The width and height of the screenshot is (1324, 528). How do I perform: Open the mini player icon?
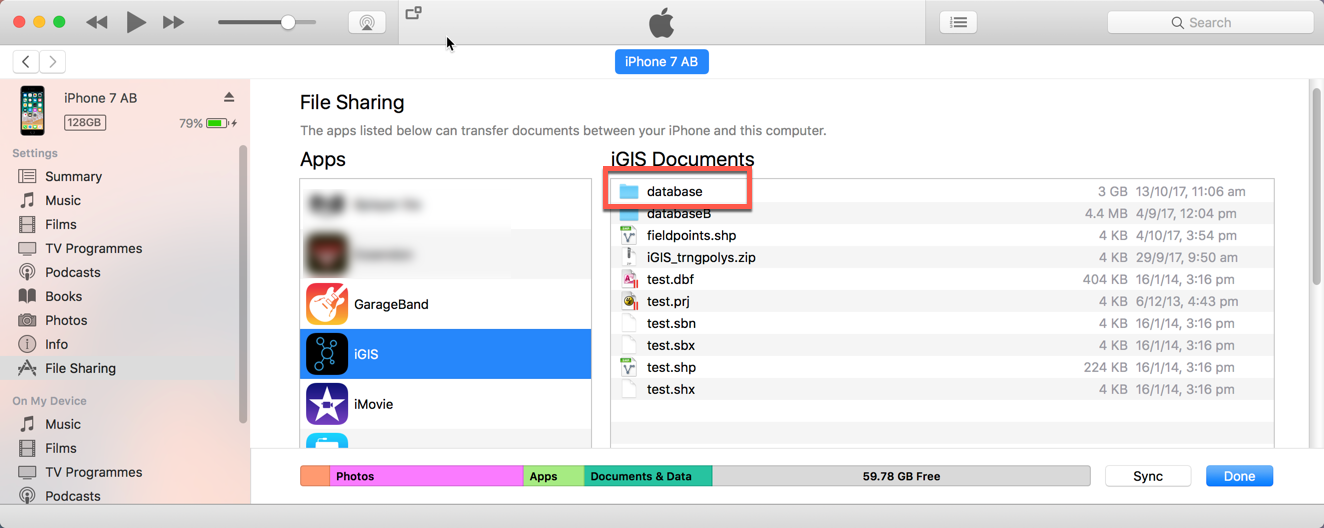(413, 13)
